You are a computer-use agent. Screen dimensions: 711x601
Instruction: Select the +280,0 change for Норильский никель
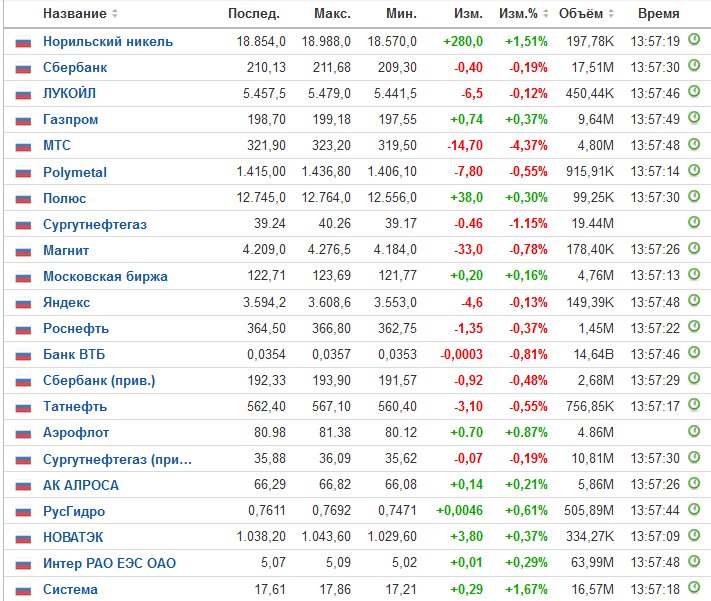click(463, 42)
